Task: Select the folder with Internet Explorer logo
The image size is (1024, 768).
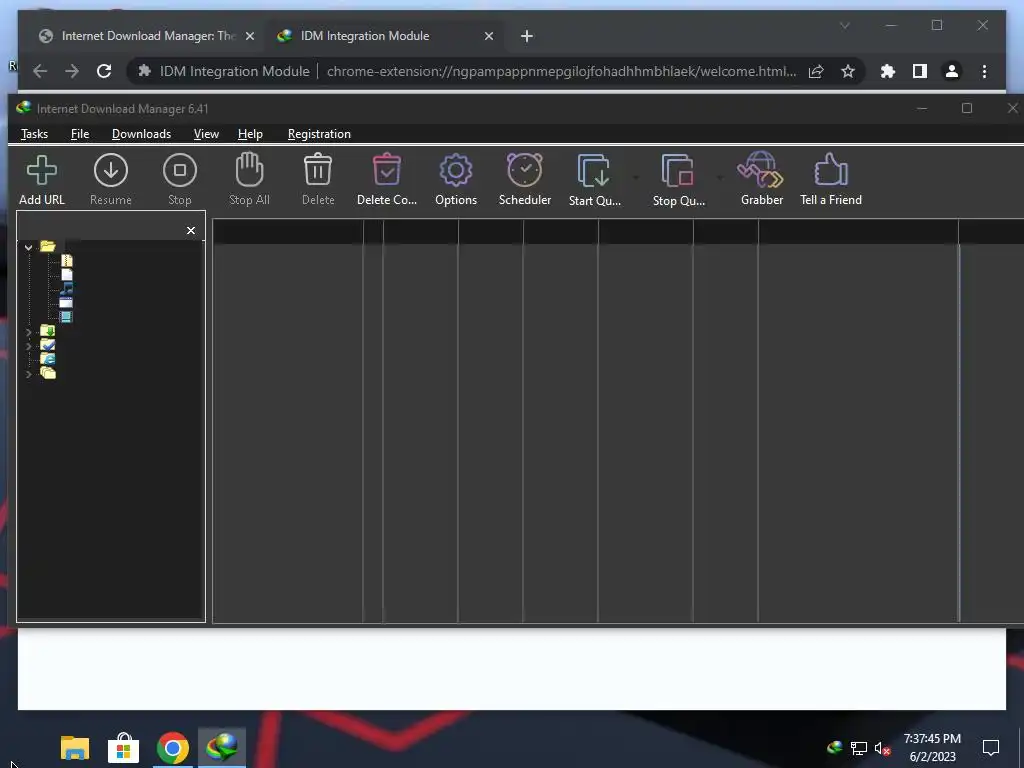Action: click(48, 359)
